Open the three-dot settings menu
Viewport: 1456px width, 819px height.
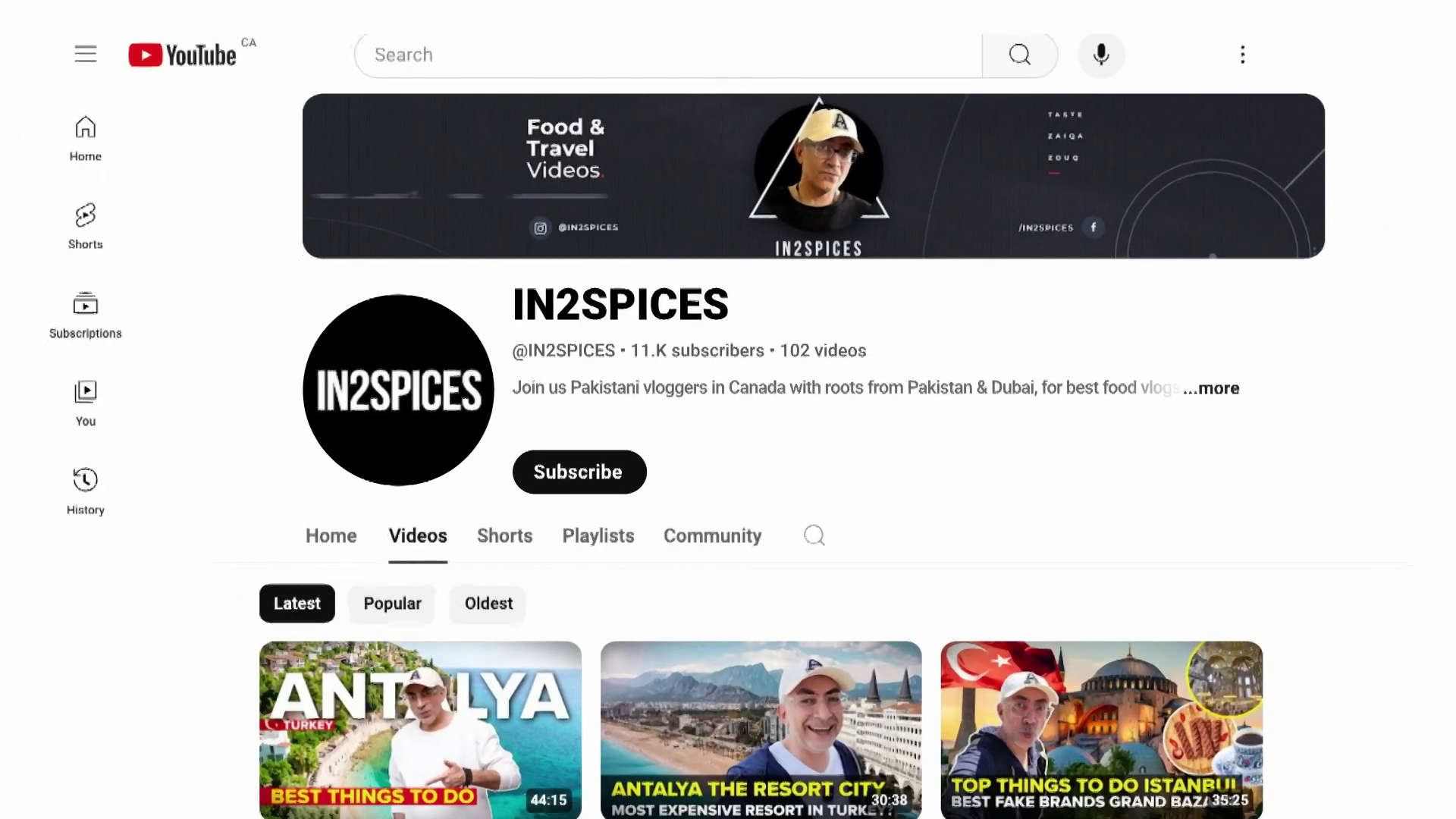point(1242,55)
